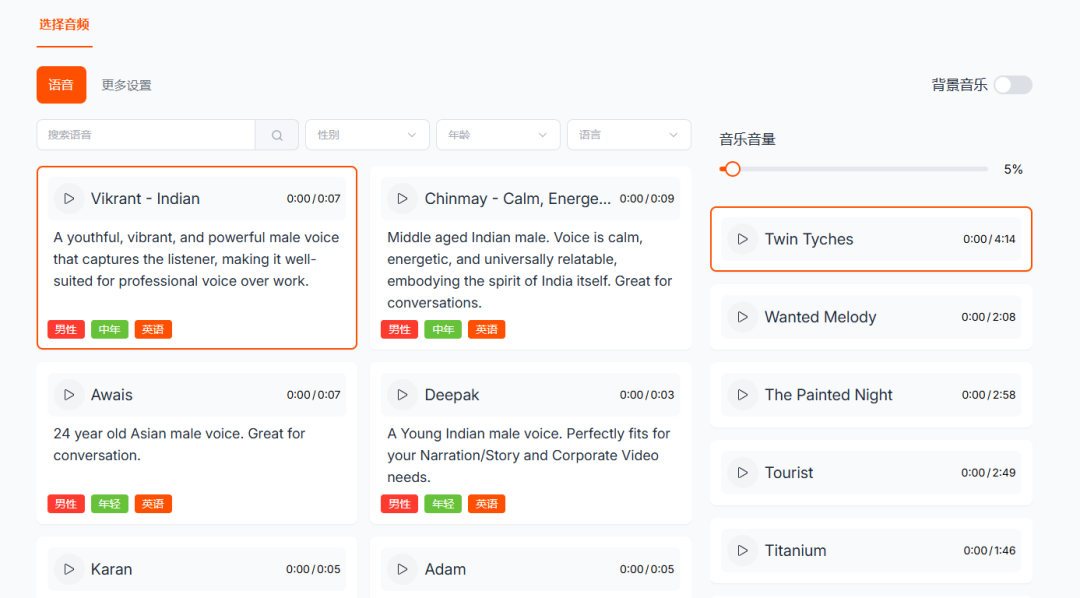Click the 0:00/4:14 duration on Twin Tyches

[989, 239]
